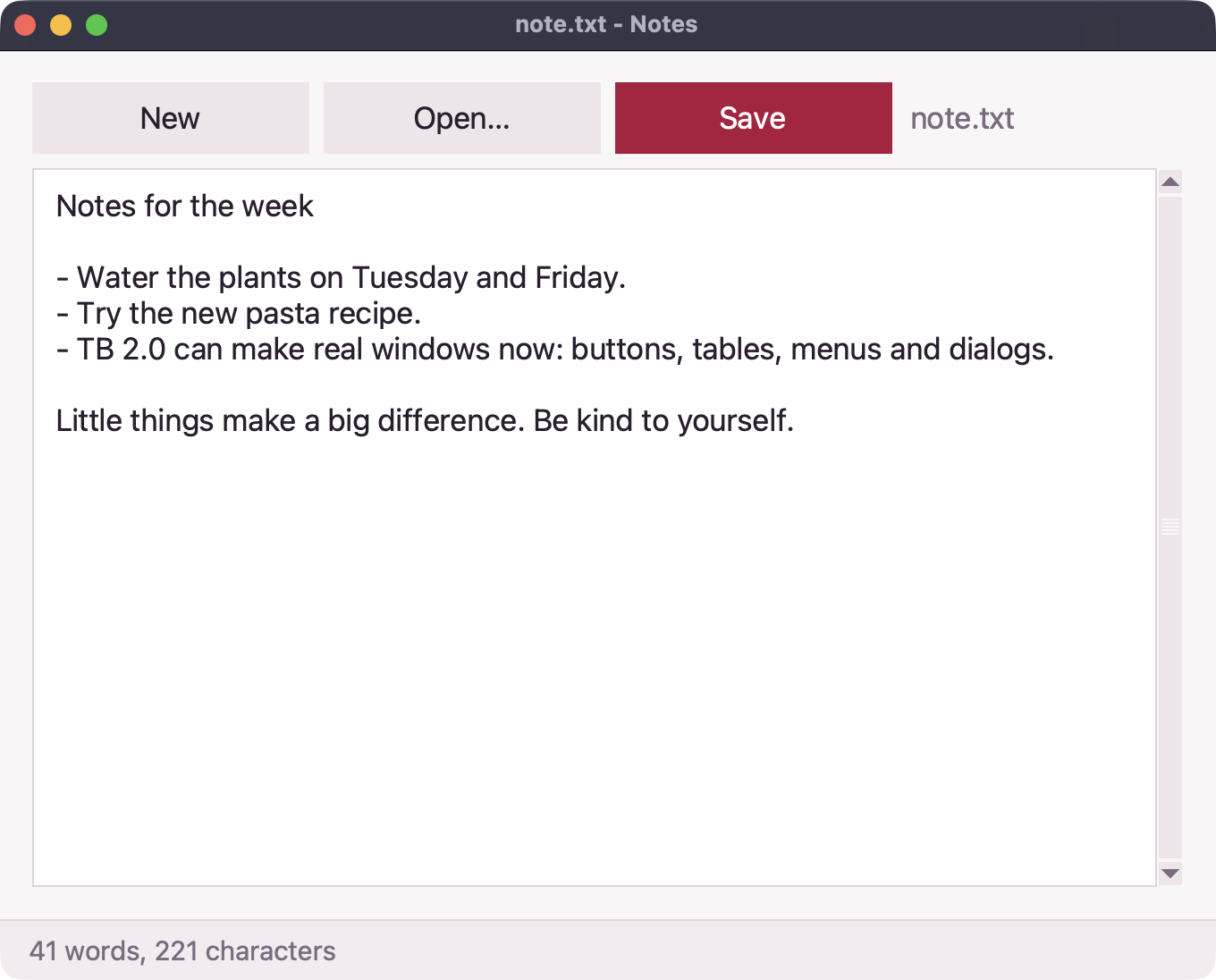Click the vertical scrollbar thumb grip
1216x980 pixels.
(x=1170, y=527)
